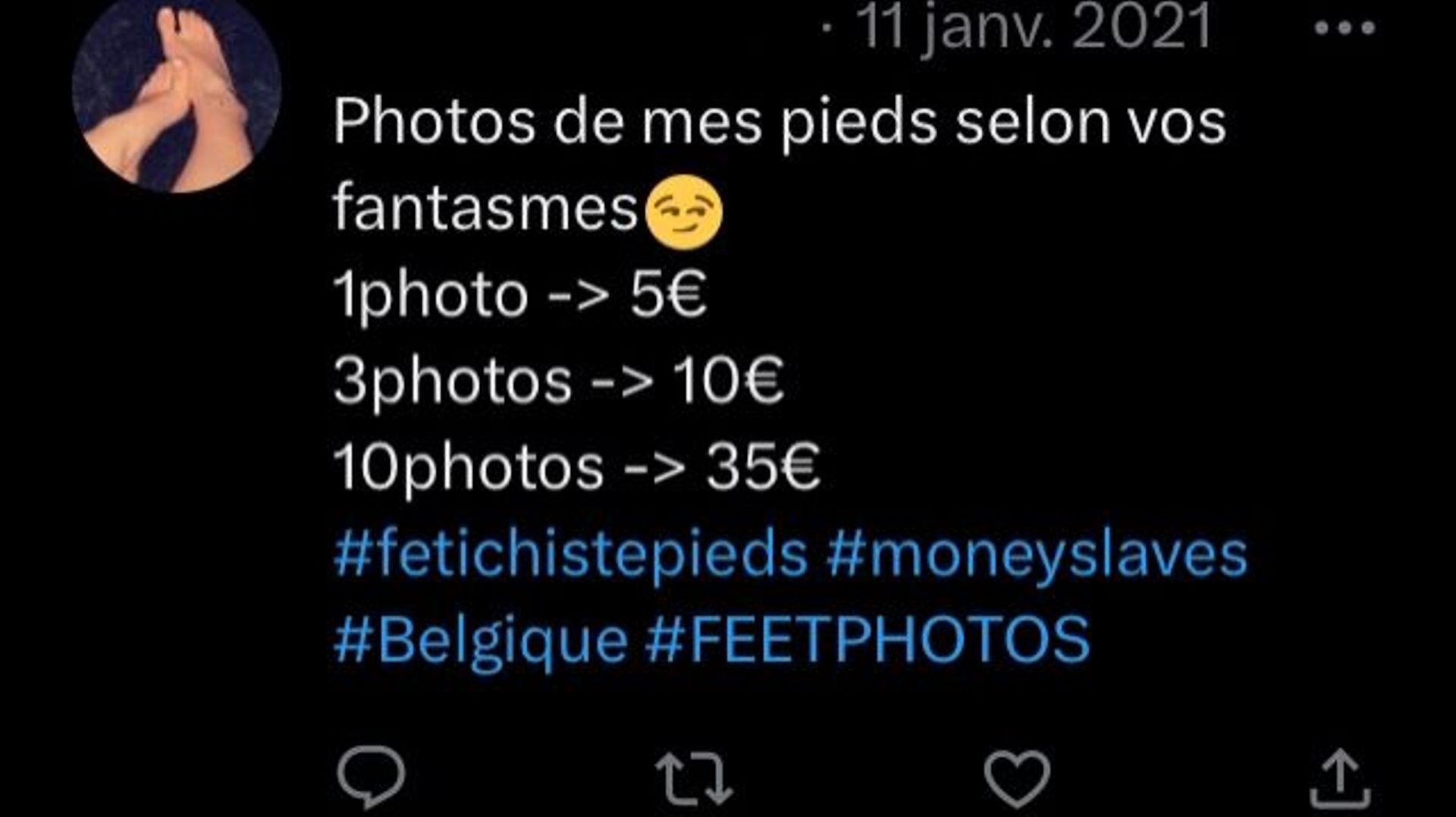1456x817 pixels.
Task: Open the share upload arrow icon
Action: click(1340, 778)
